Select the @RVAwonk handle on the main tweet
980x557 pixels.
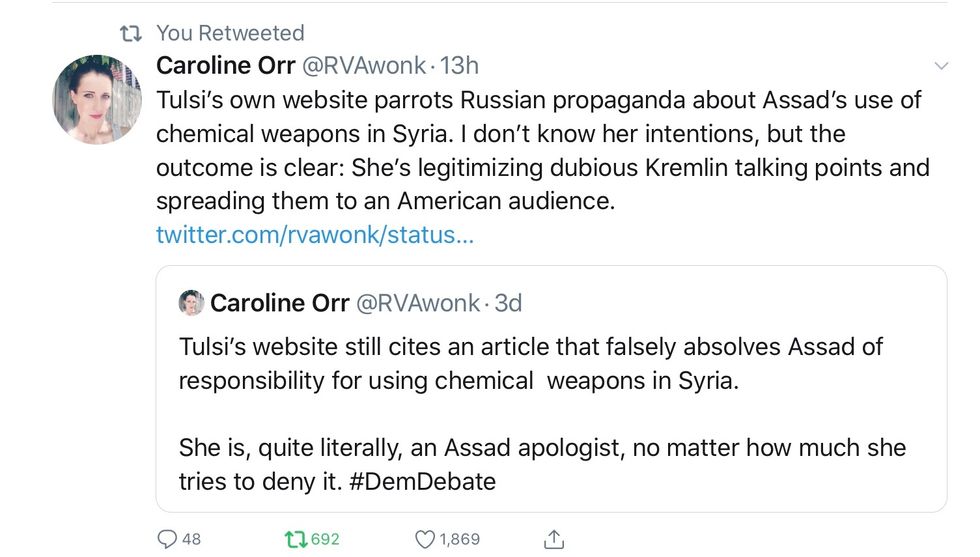363,66
